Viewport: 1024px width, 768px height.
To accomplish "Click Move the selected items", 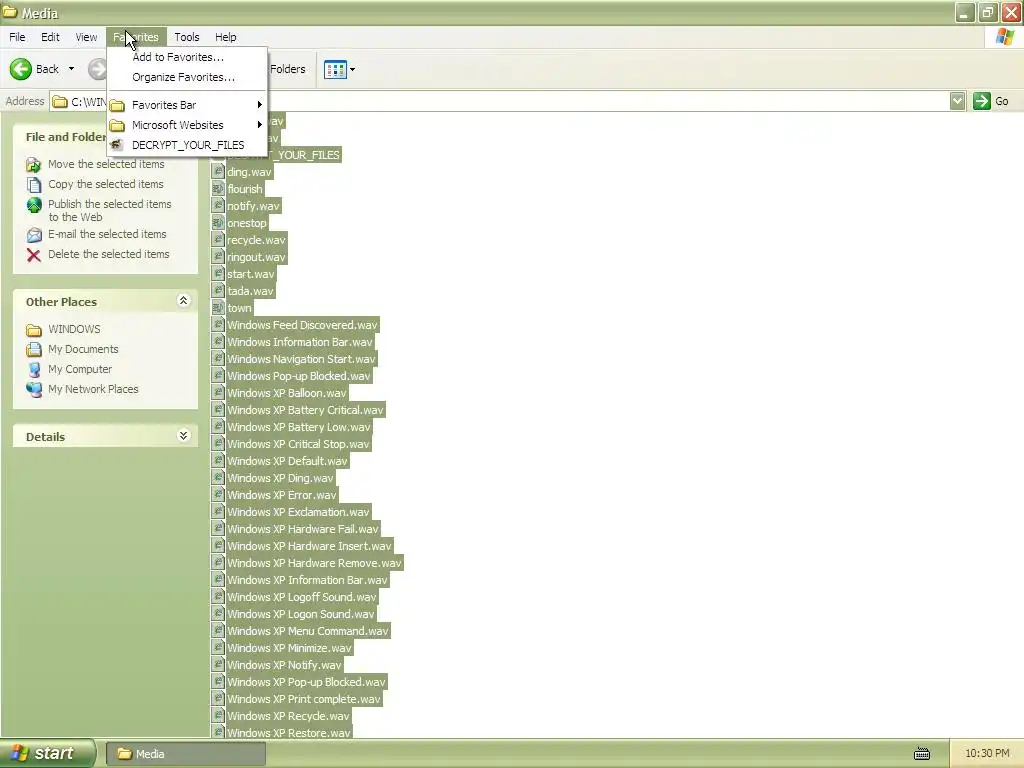I will (x=106, y=164).
